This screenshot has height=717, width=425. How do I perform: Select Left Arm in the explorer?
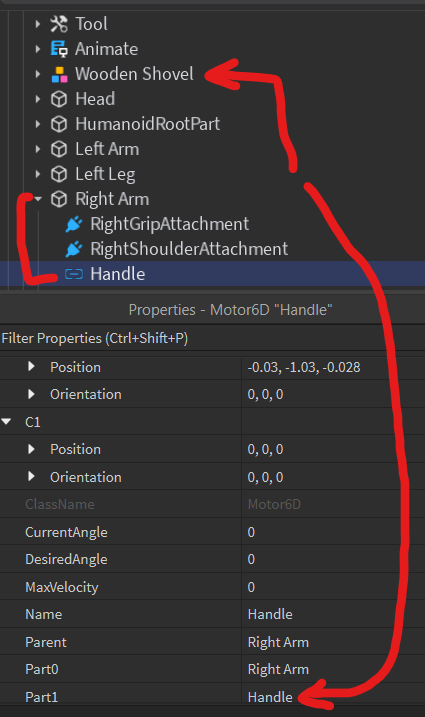pyautogui.click(x=107, y=149)
